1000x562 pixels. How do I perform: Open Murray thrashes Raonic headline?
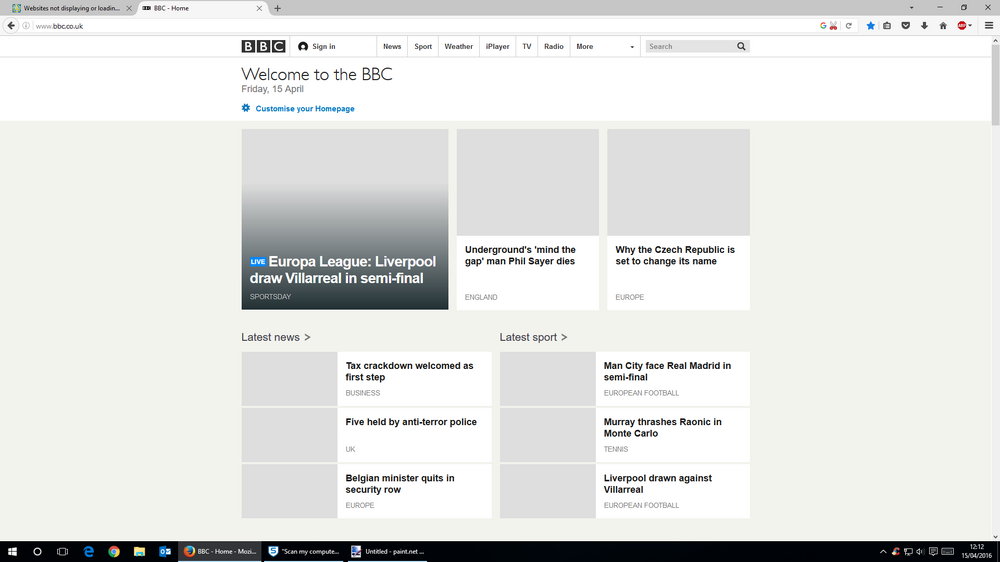[663, 427]
